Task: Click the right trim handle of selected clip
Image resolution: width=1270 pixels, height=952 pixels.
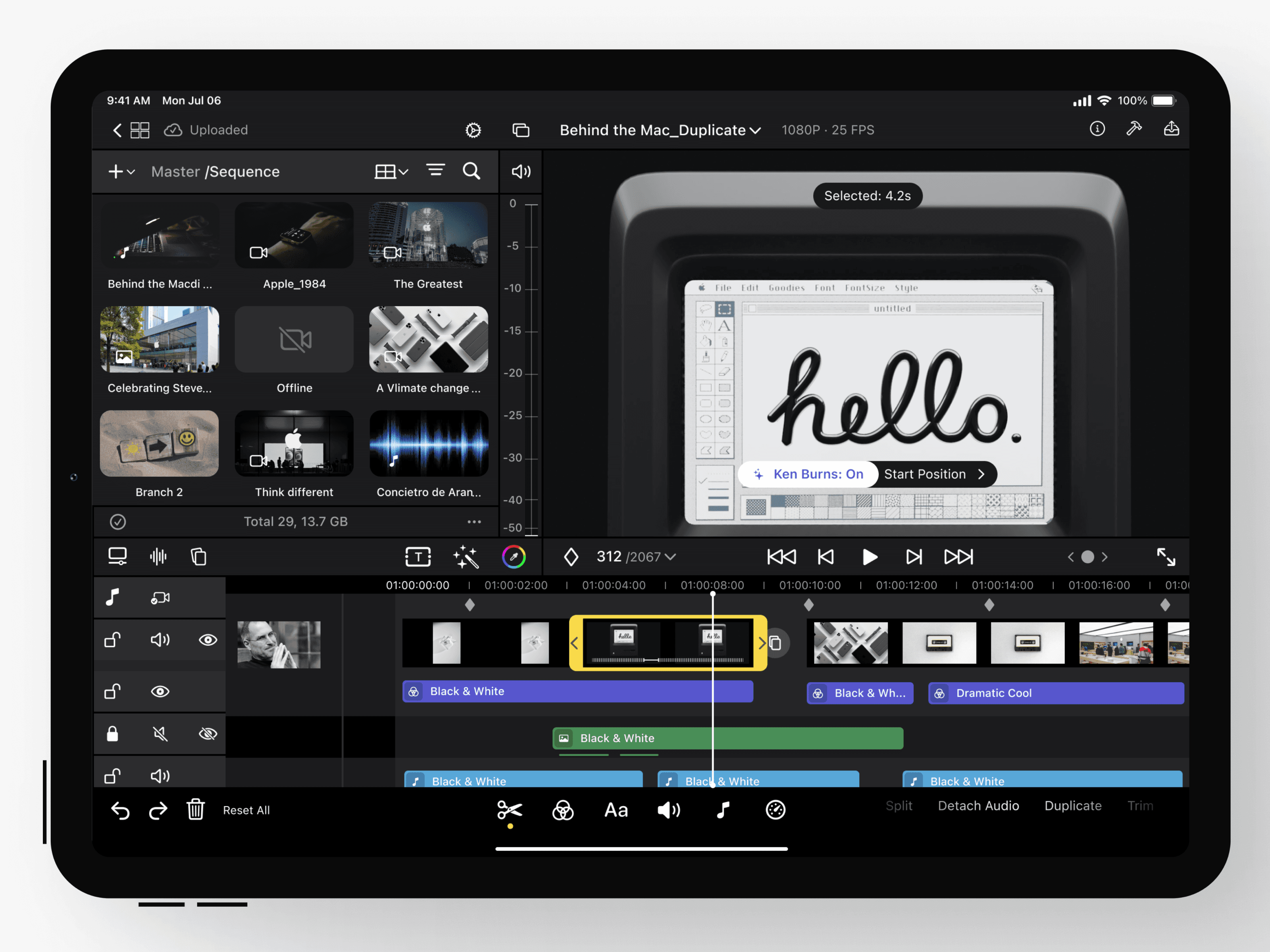Action: (x=761, y=643)
